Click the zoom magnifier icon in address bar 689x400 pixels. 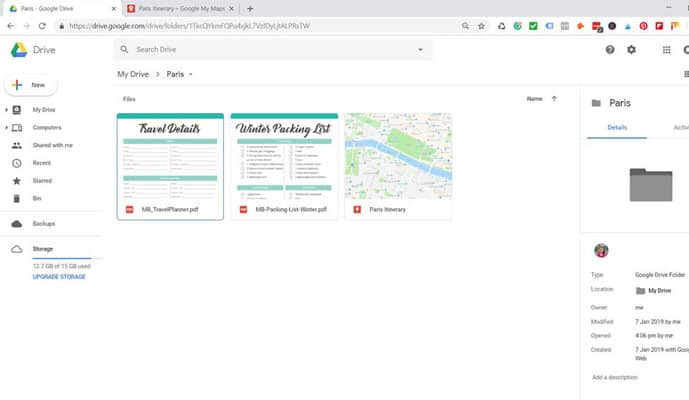click(x=465, y=26)
